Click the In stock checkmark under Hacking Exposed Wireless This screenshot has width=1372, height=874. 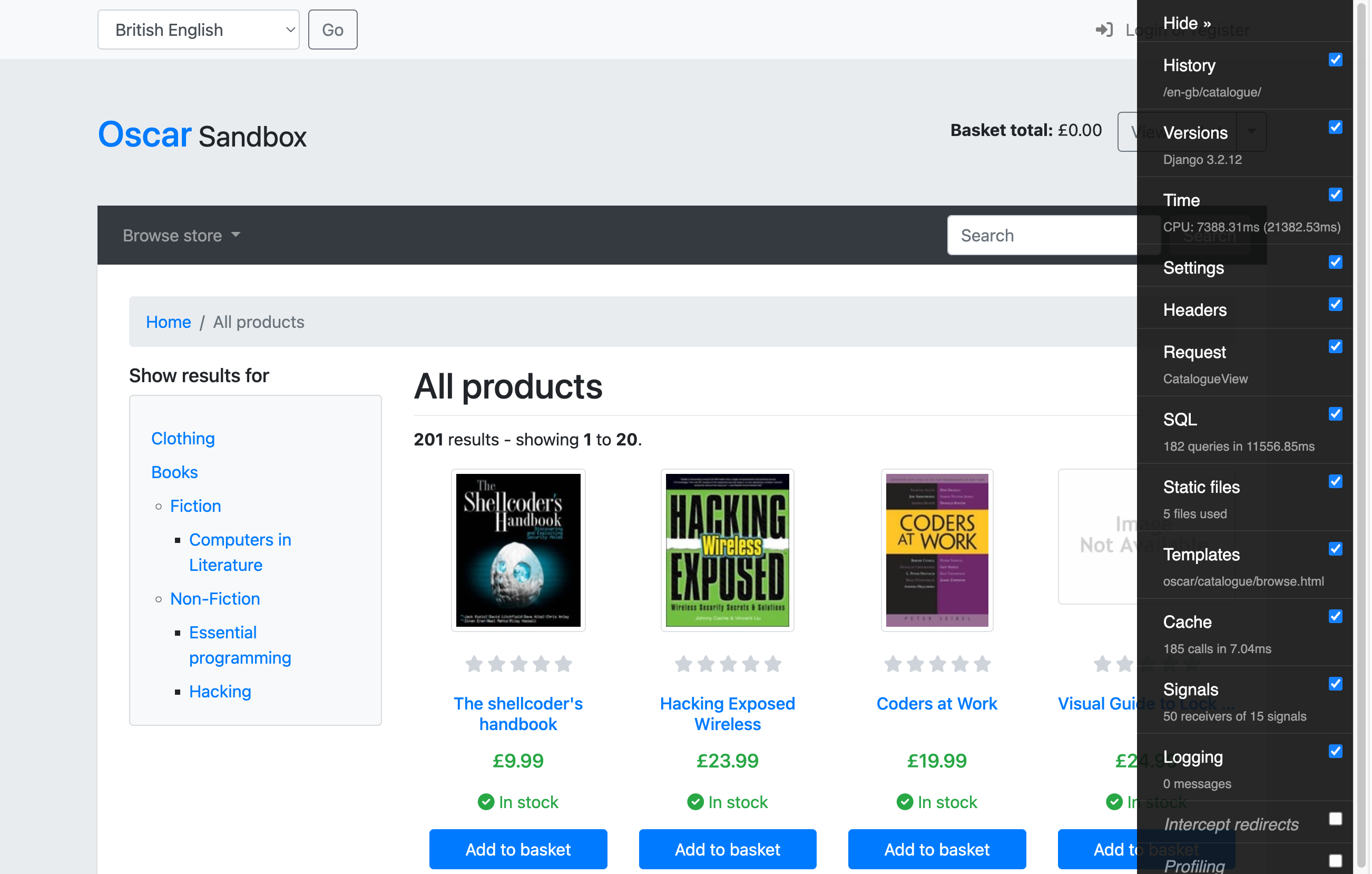coord(695,802)
